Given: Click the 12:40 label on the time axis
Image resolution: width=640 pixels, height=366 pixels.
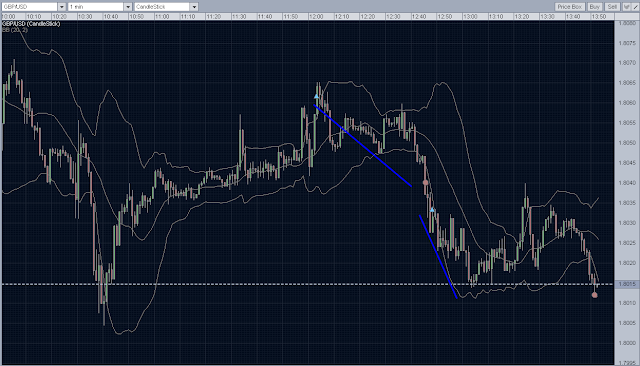Looking at the screenshot, I should (419, 17).
